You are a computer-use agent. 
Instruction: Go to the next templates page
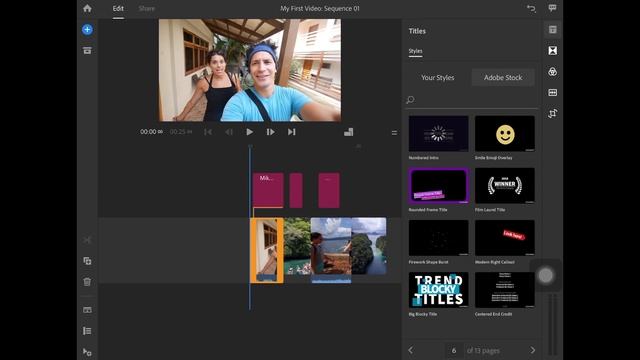coord(533,350)
